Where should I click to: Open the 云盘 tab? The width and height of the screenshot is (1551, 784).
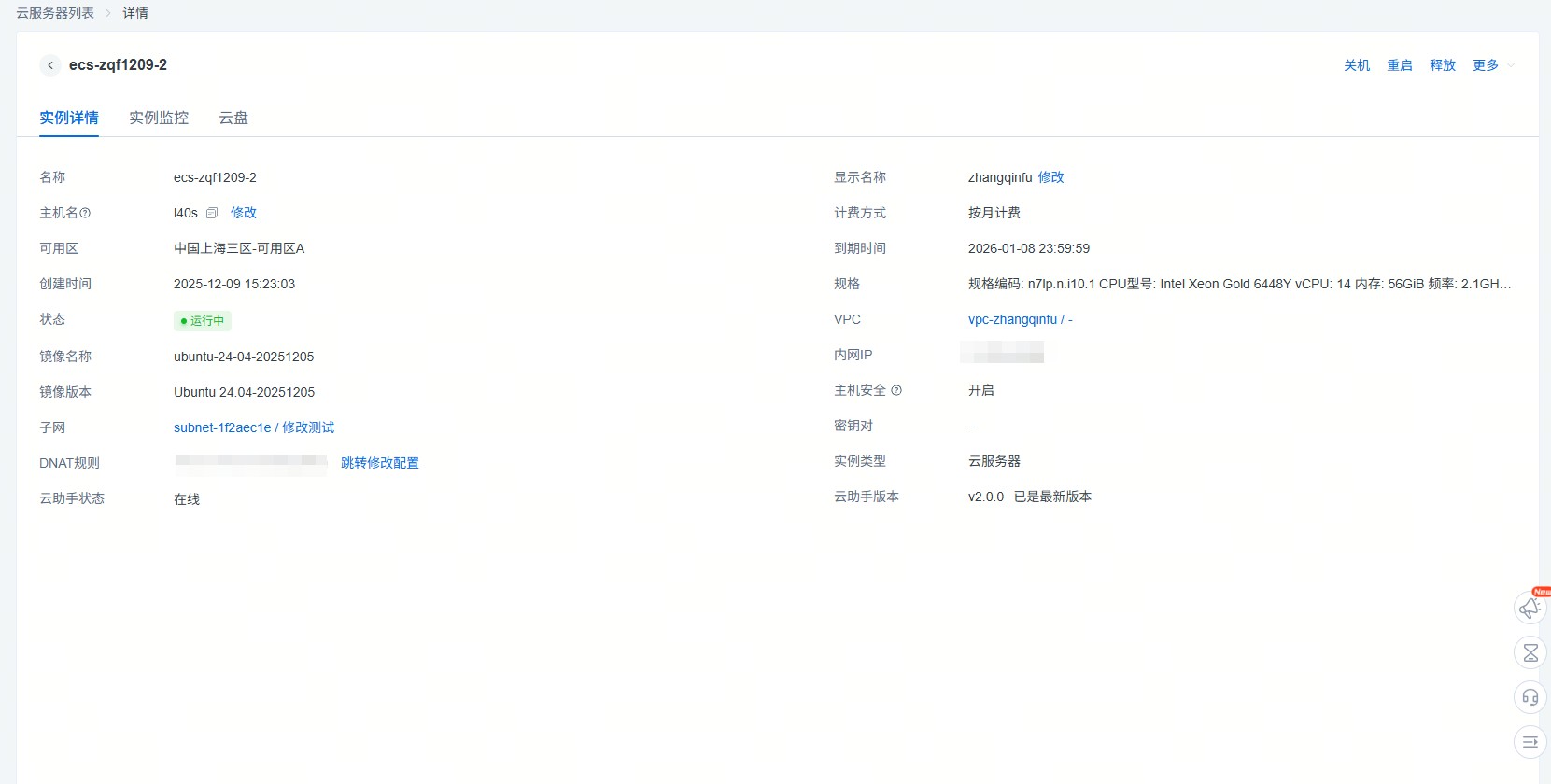(233, 118)
